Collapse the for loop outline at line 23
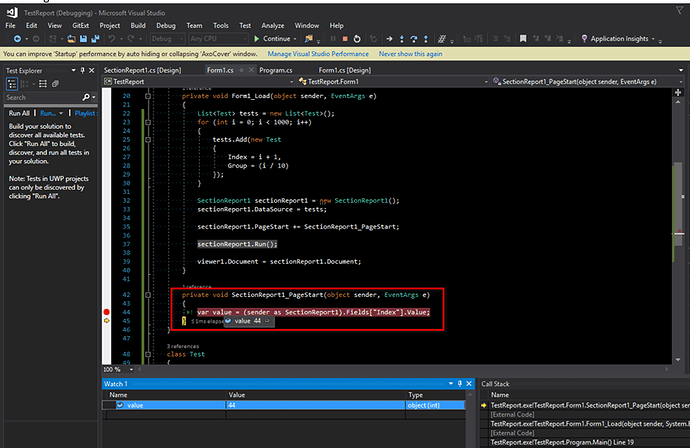690x448 pixels. click(148, 122)
